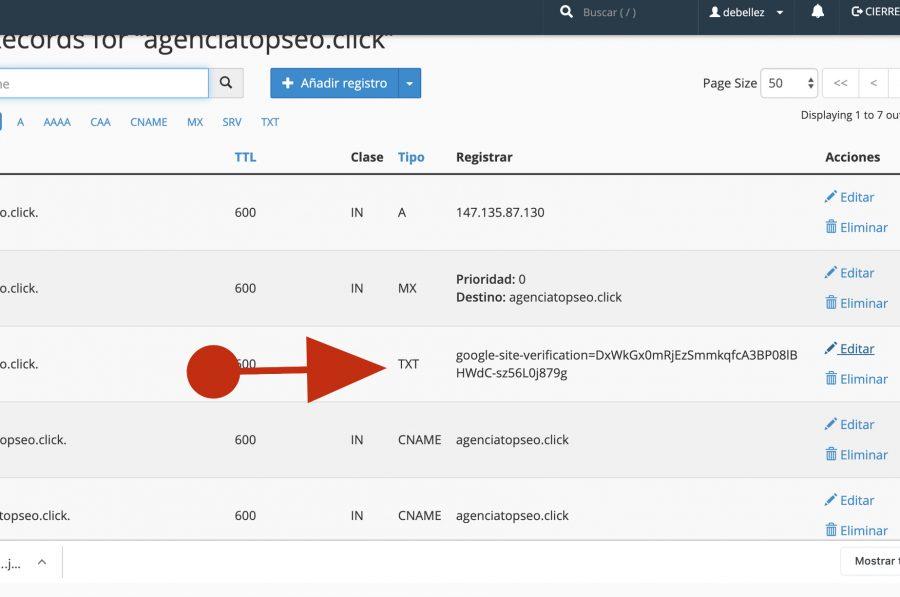Click the pencil Editar icon for MX record
The width and height of the screenshot is (900, 597).
831,272
